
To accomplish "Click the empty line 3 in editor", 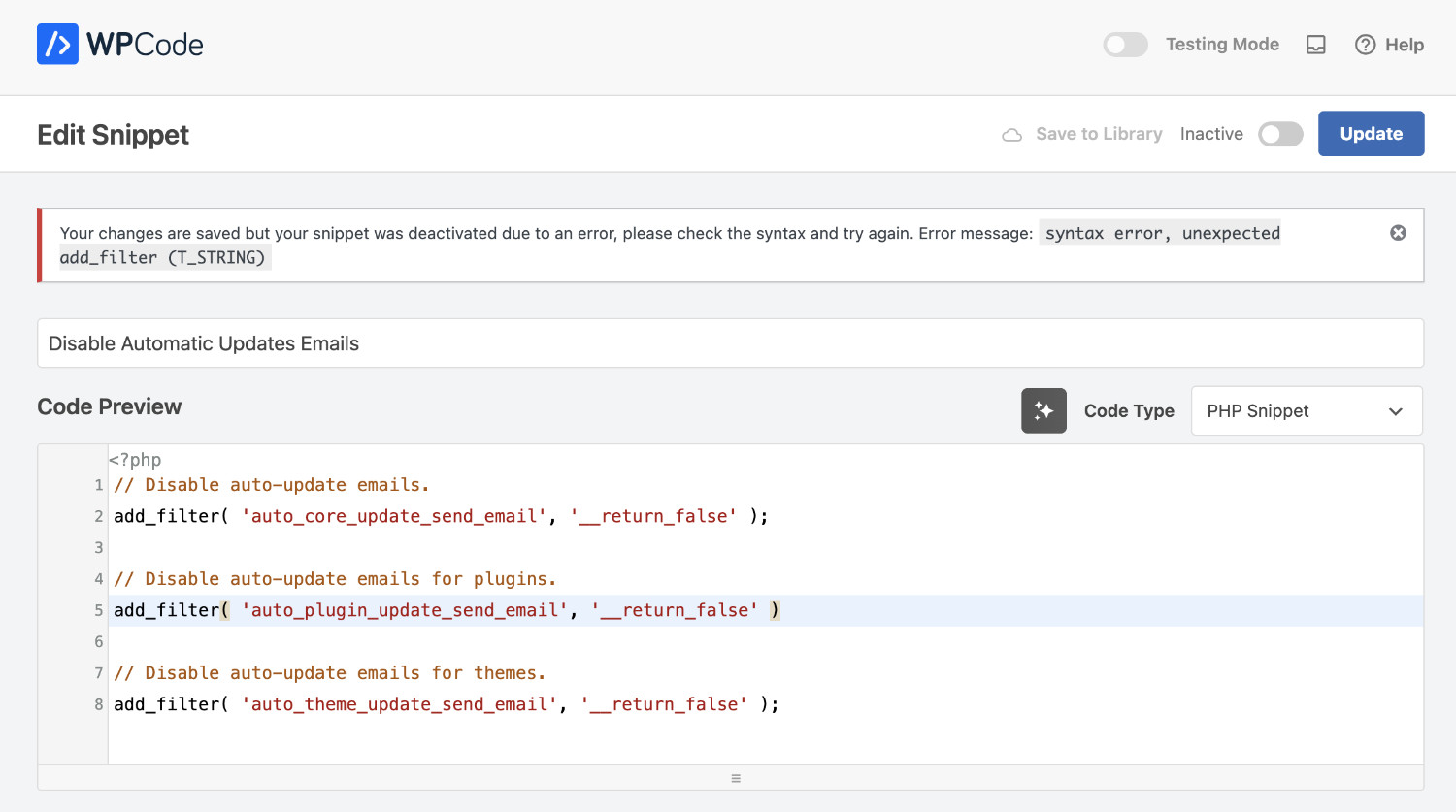I will click(x=582, y=548).
